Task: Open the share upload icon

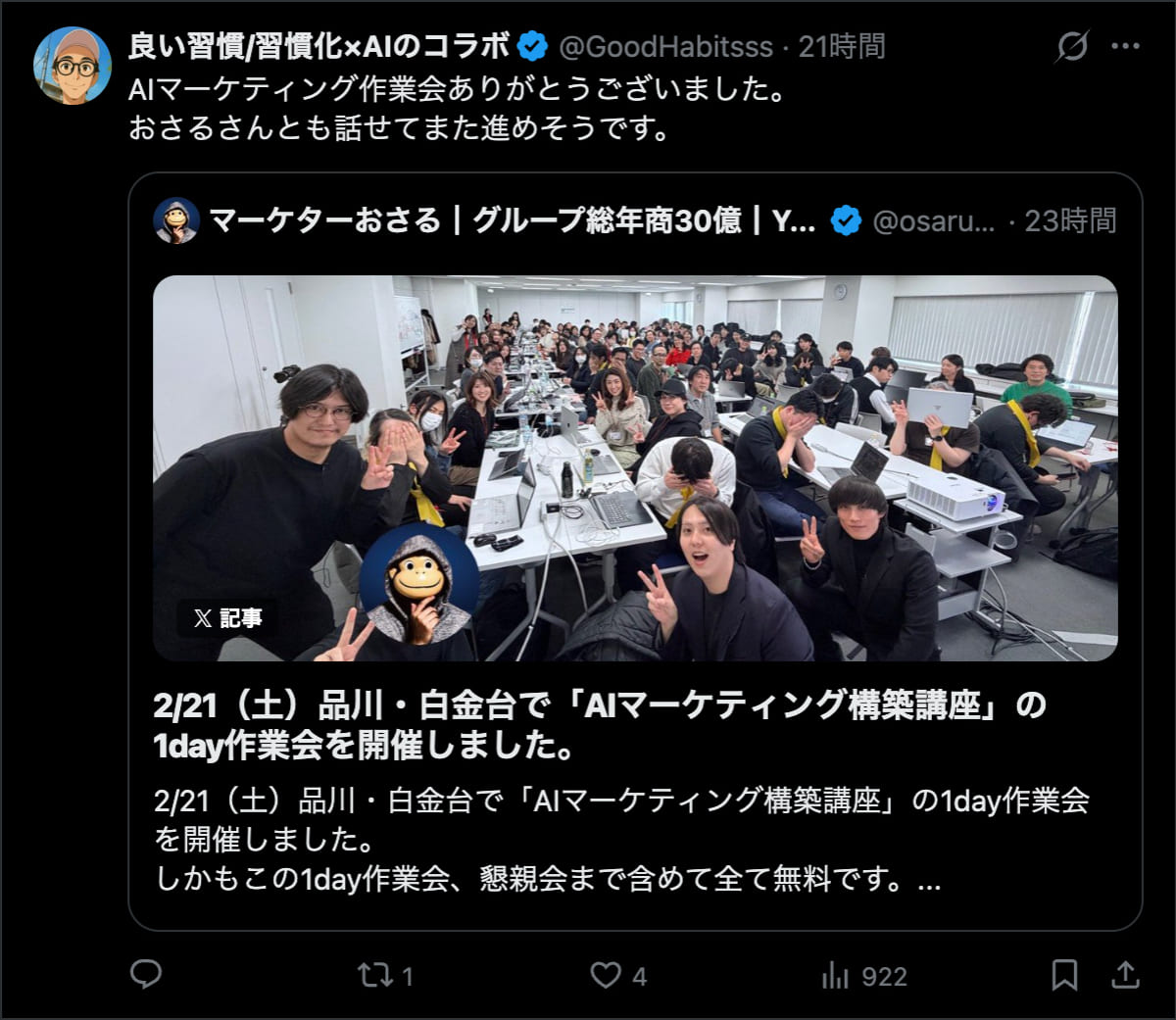Action: (1126, 975)
